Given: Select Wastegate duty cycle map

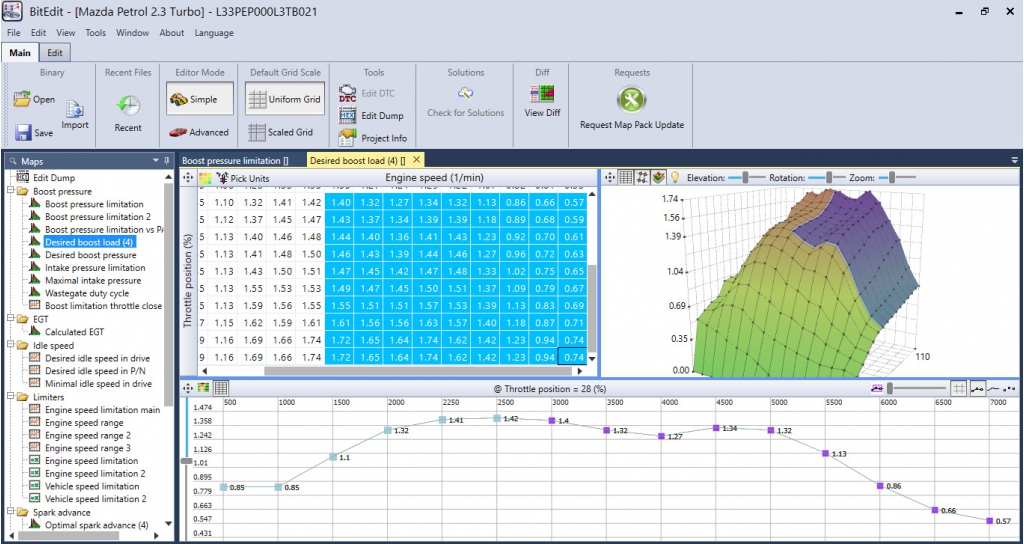Looking at the screenshot, I should click(x=87, y=293).
